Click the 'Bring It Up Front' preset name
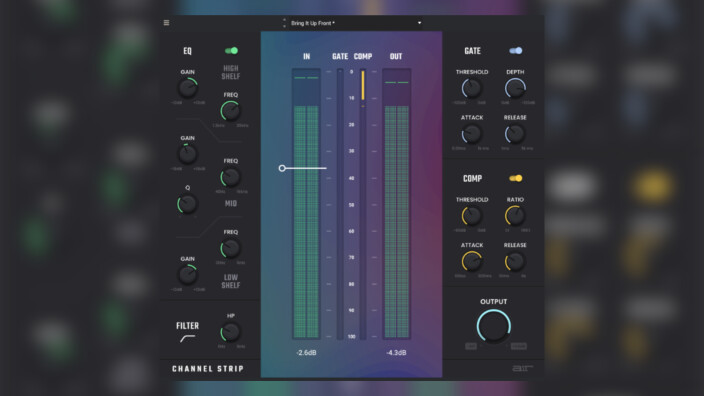Screen dimensions: 704x396 coord(312,23)
